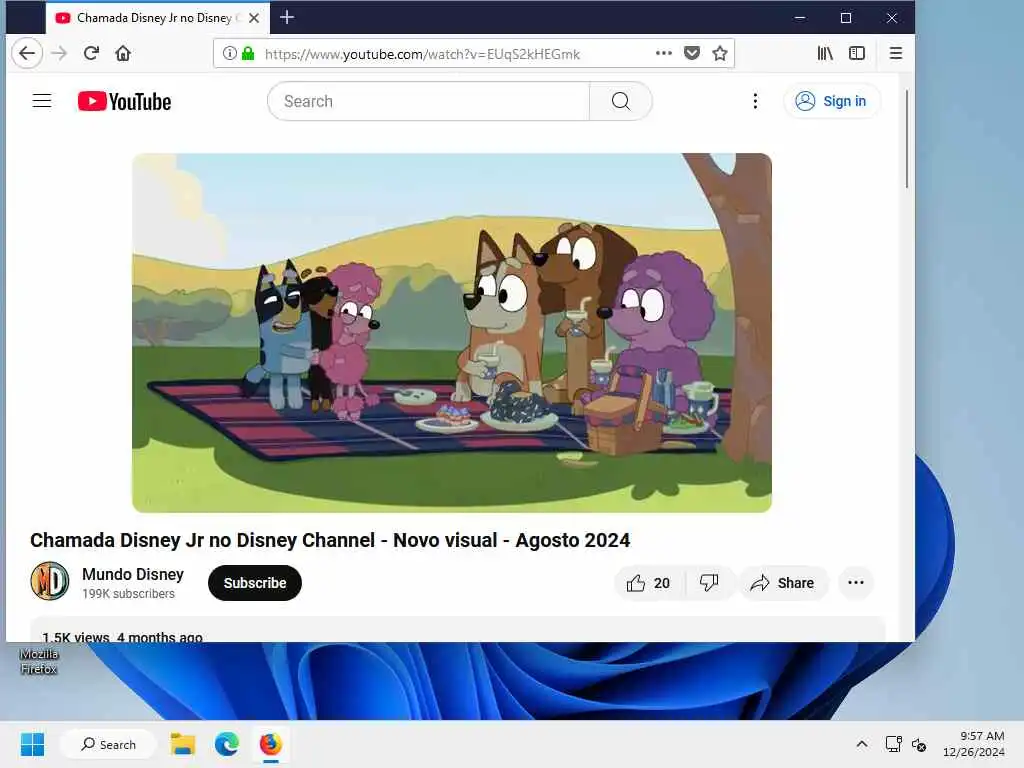Image resolution: width=1024 pixels, height=768 pixels.
Task: Launch Microsoft Edge from taskbar
Action: coord(227,744)
